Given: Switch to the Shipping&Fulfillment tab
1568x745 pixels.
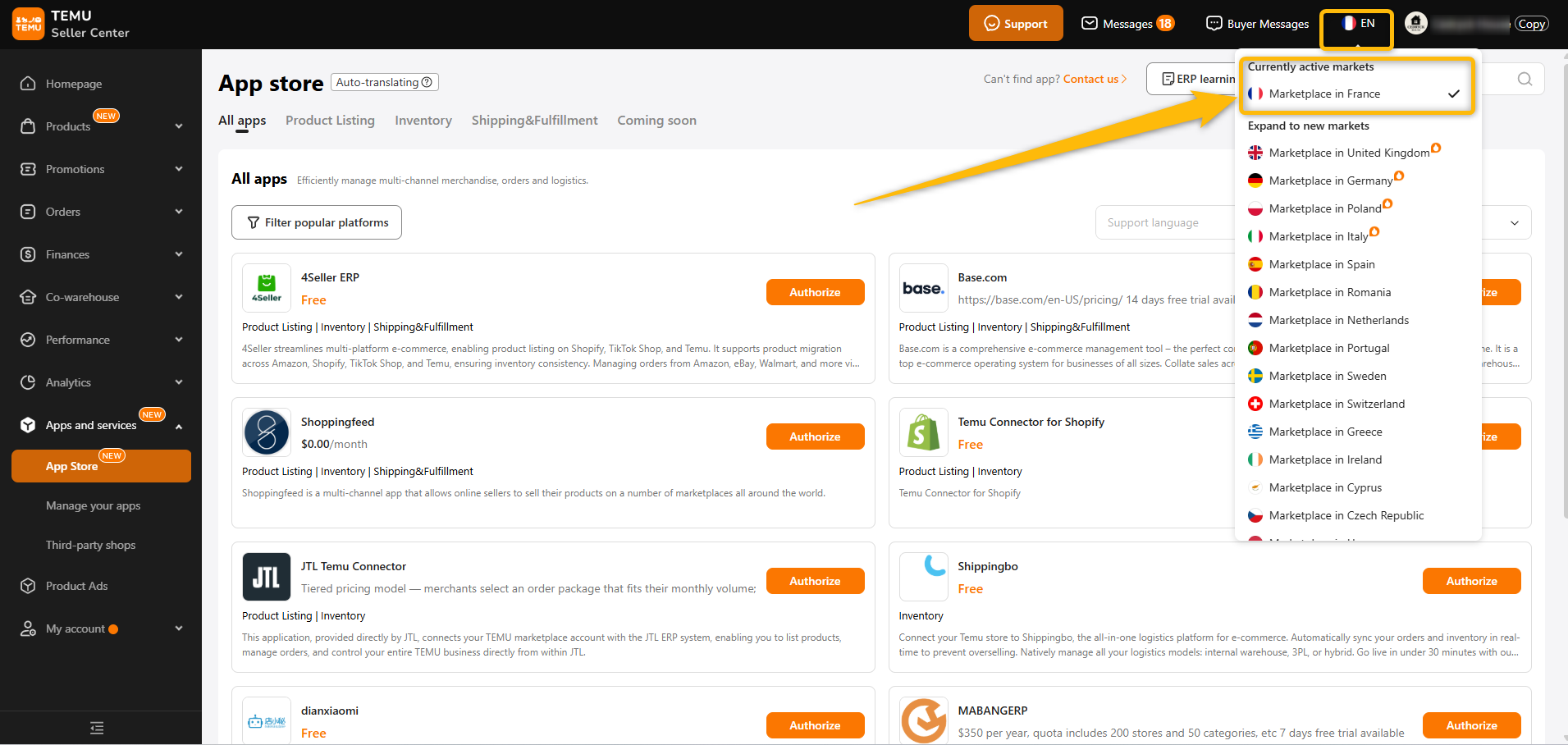Looking at the screenshot, I should (x=535, y=121).
